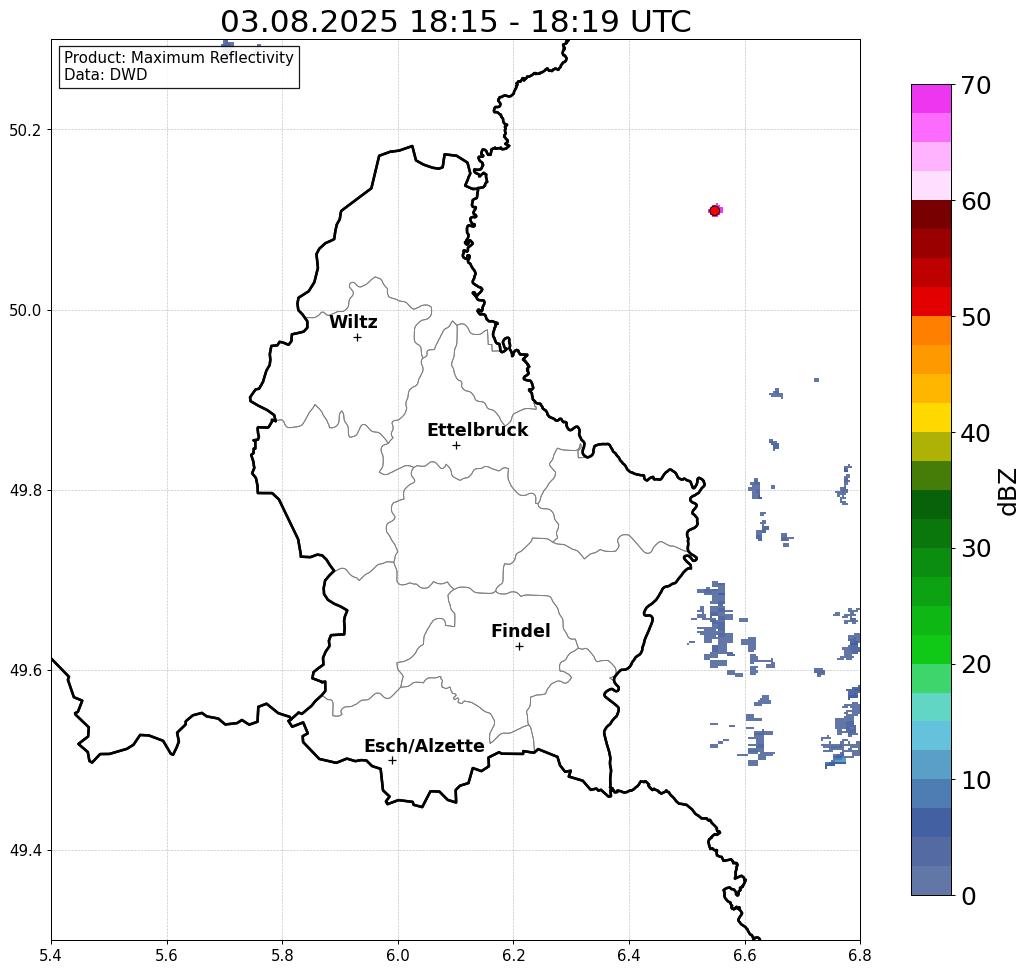Click the colorbar label 60
Image resolution: width=1029 pixels, height=973 pixels.
pyautogui.click(x=975, y=201)
